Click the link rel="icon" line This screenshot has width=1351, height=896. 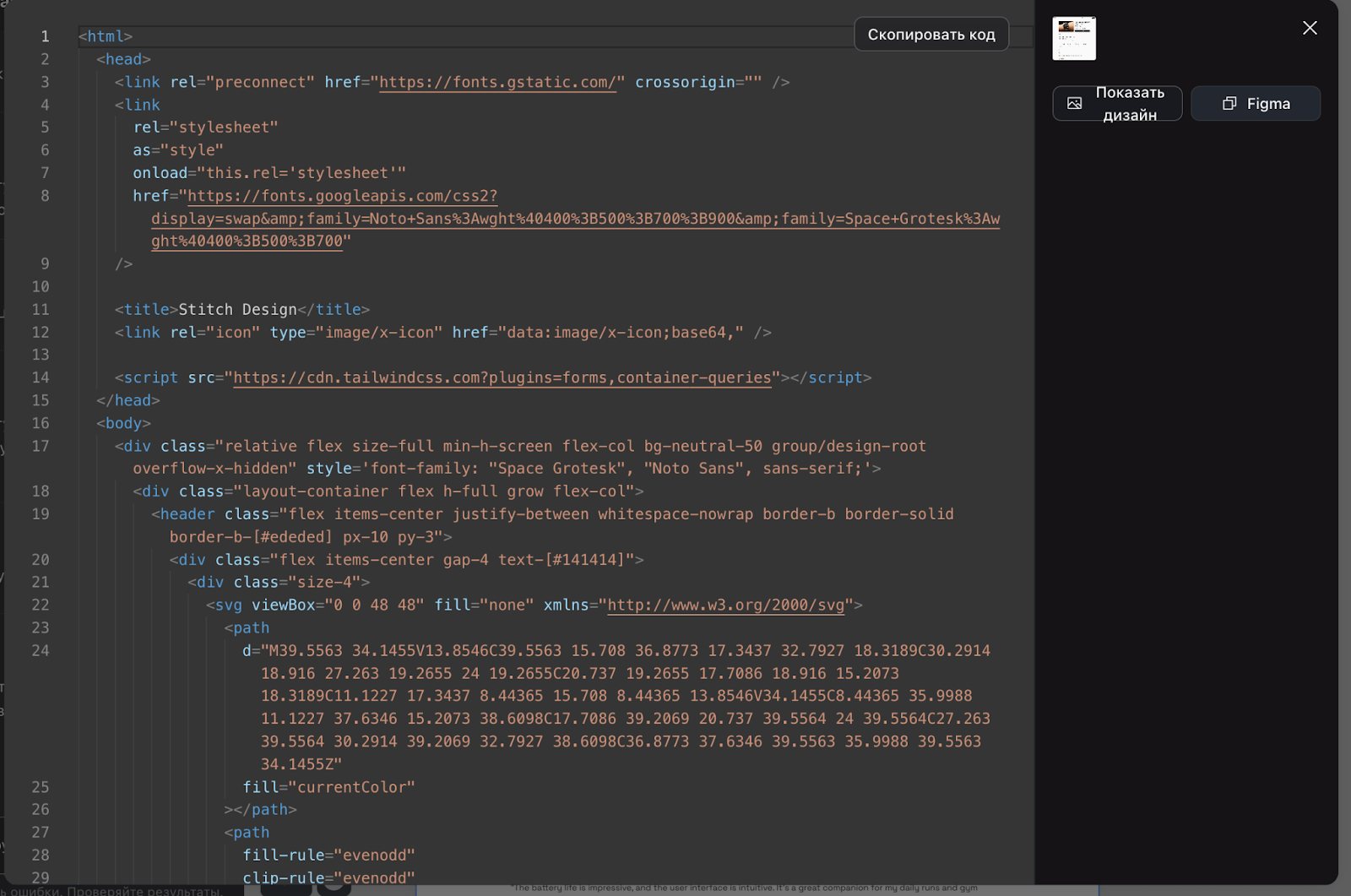(x=443, y=332)
